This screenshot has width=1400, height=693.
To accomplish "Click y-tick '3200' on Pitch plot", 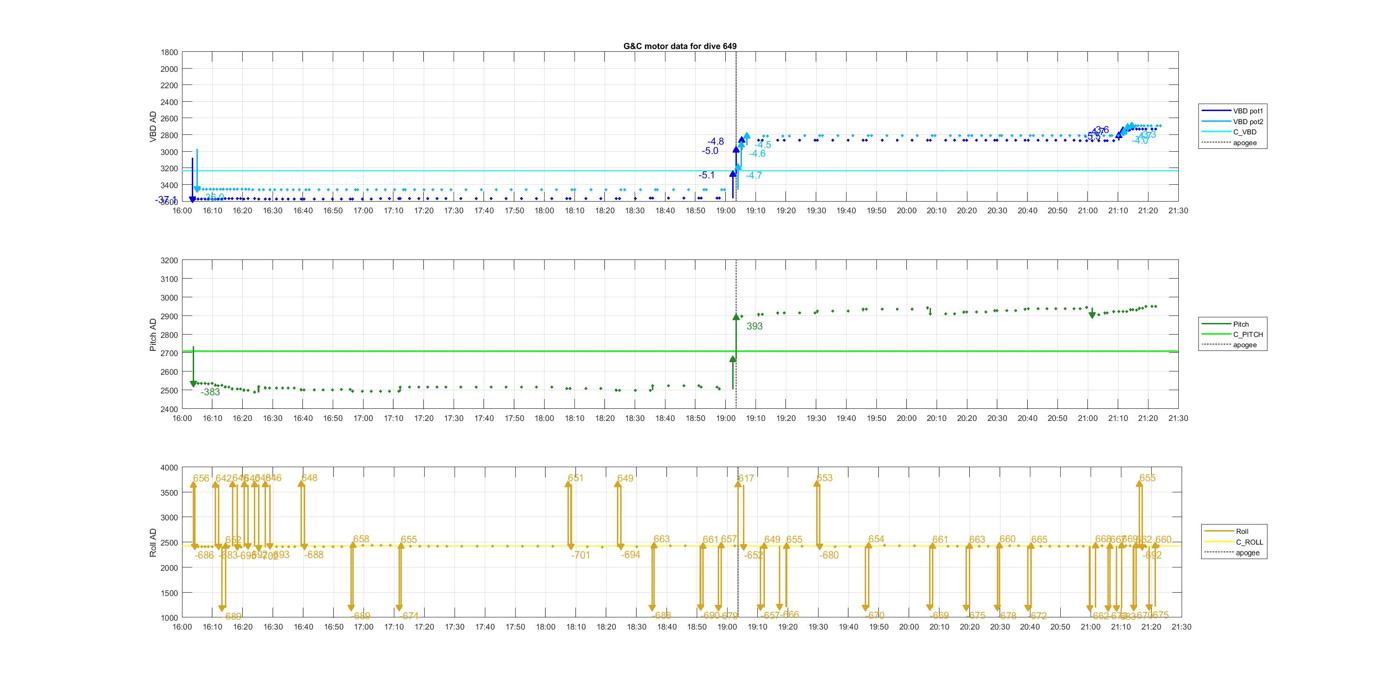I will click(x=168, y=260).
